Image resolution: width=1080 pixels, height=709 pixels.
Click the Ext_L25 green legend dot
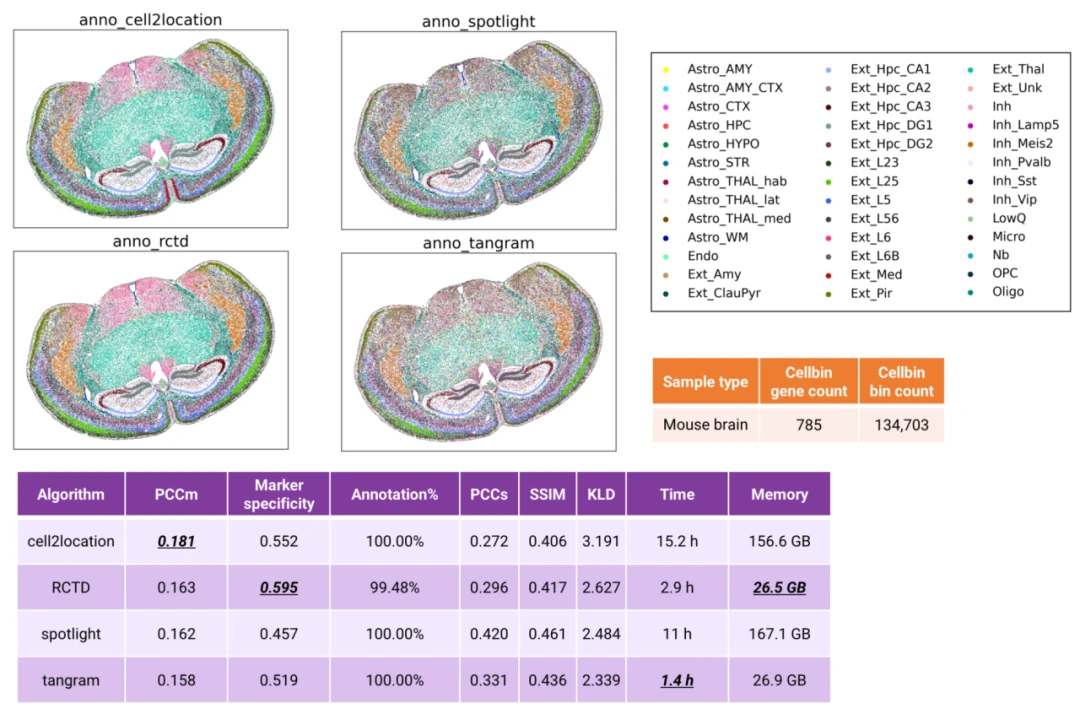click(829, 182)
